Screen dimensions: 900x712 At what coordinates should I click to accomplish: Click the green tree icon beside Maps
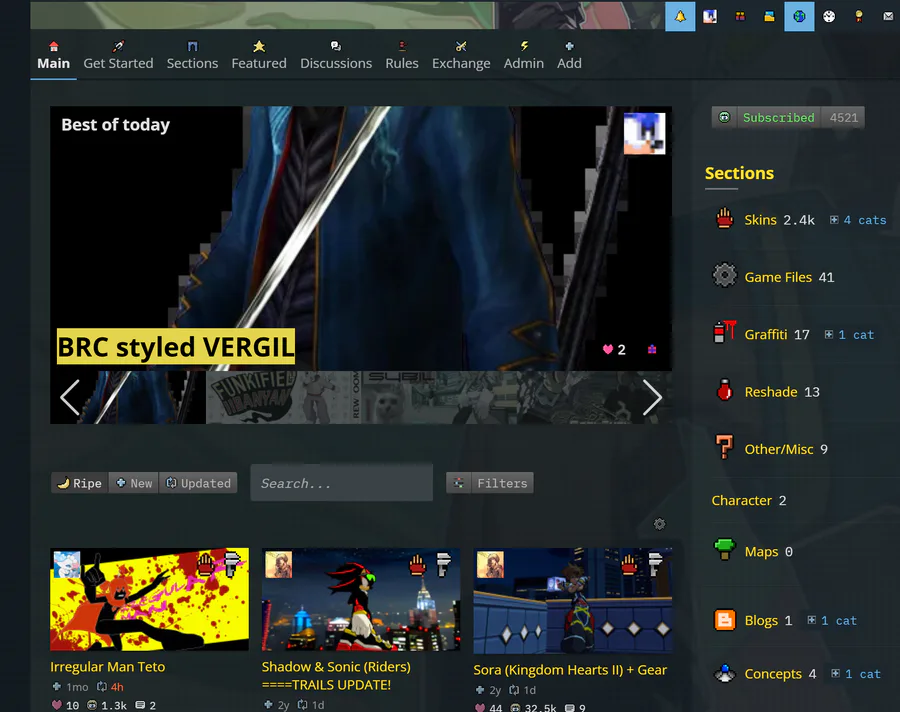click(724, 549)
